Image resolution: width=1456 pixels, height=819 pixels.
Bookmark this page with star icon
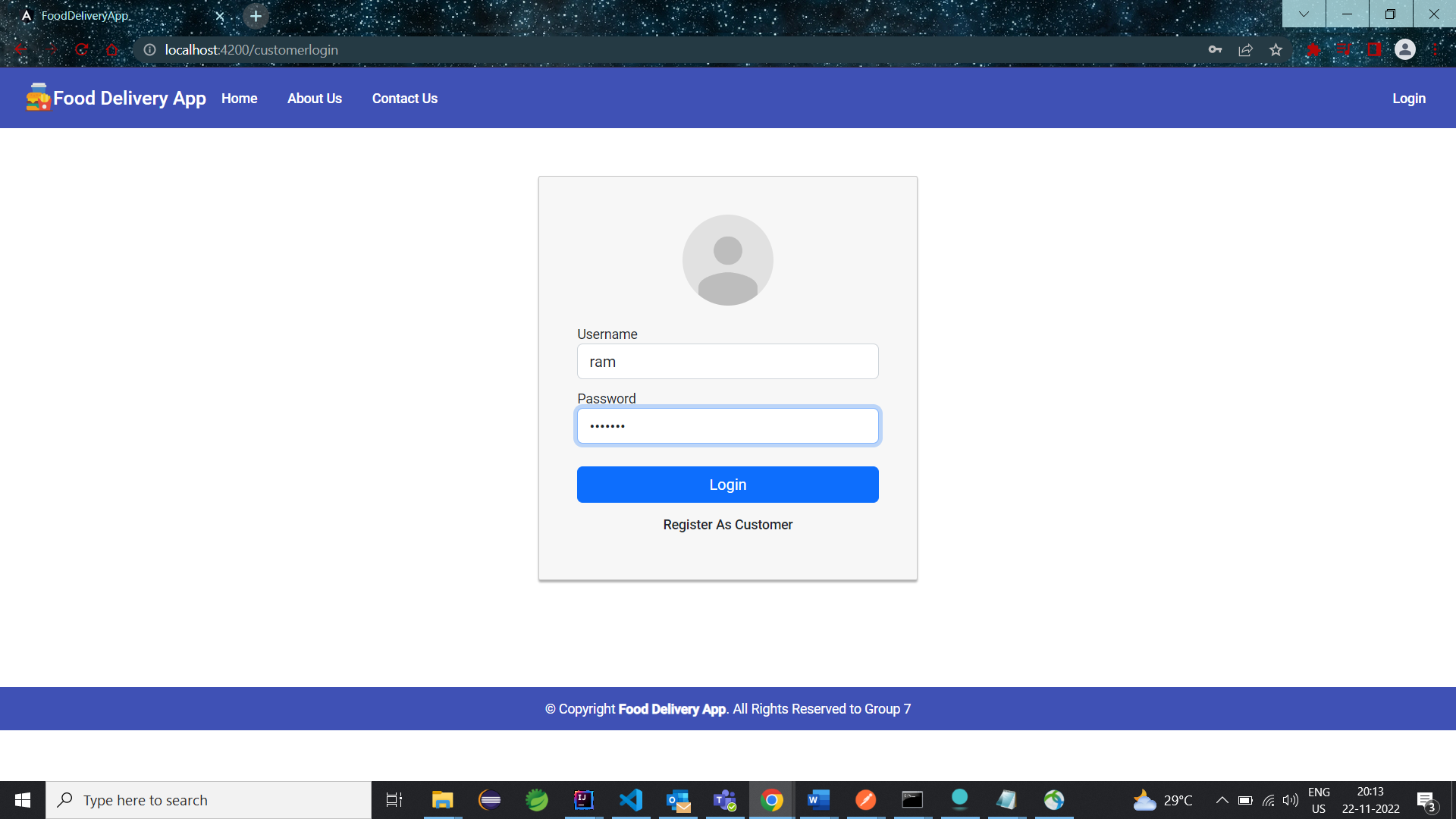coord(1276,50)
